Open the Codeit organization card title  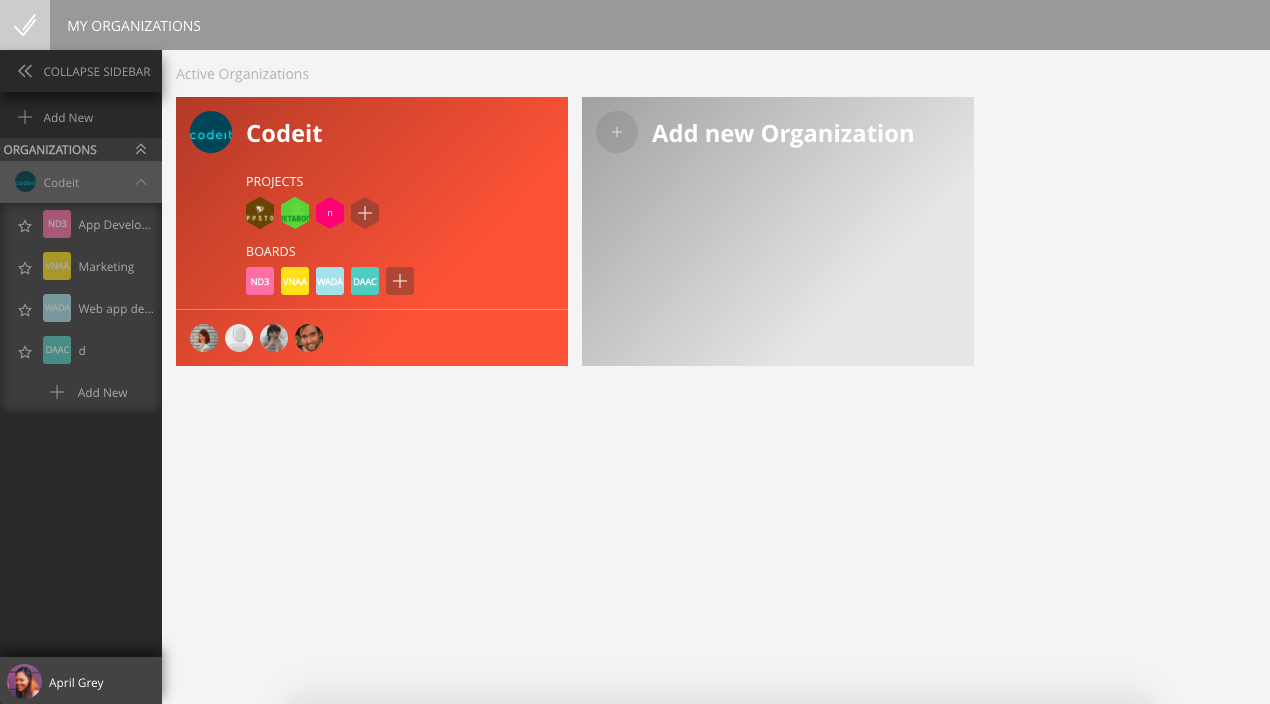[x=284, y=133]
